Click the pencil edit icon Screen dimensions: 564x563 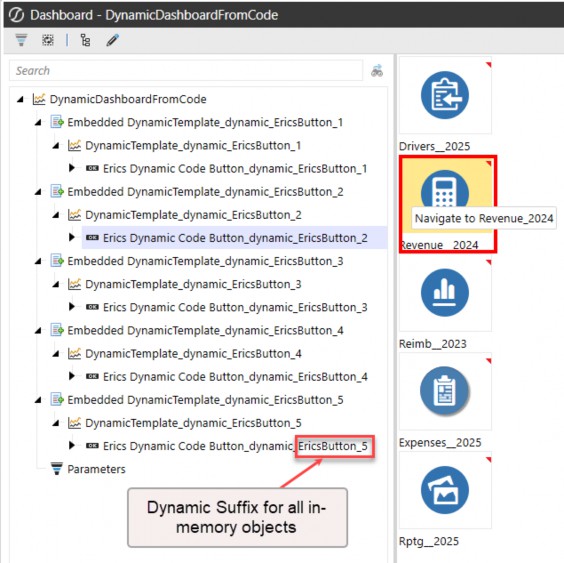113,40
